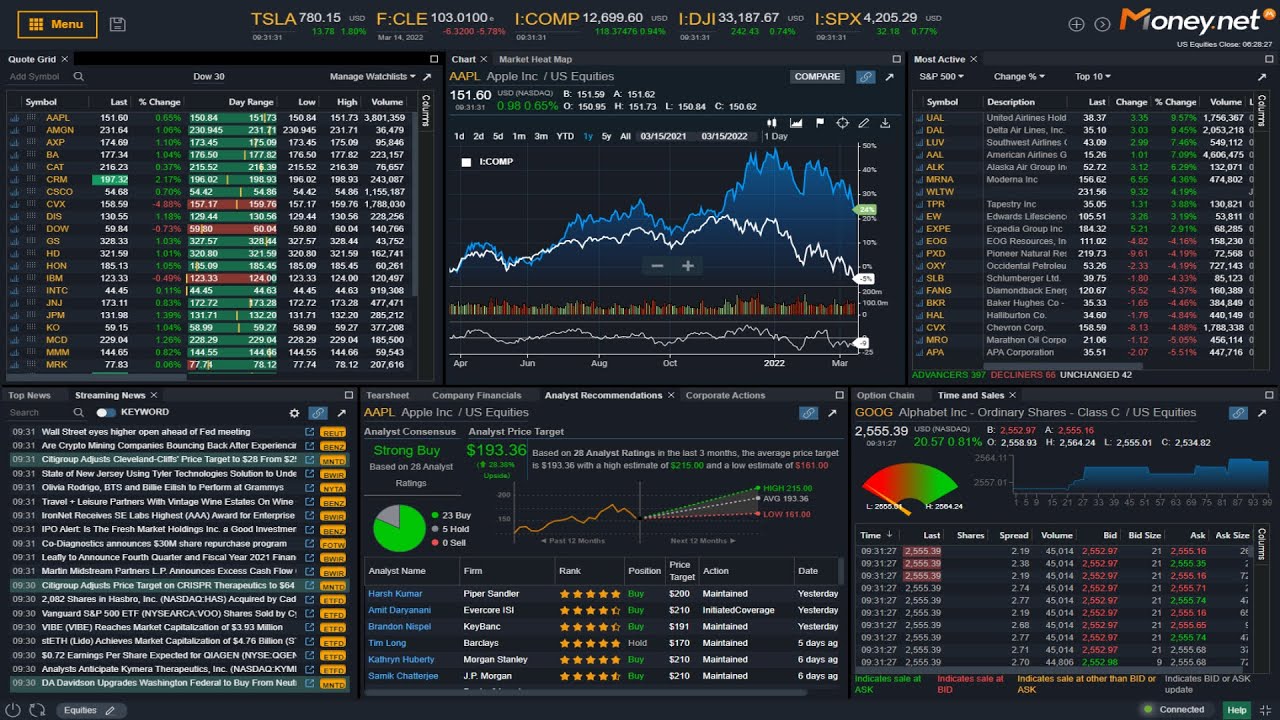Open the Tearsheet tab
1280x720 pixels.
pyautogui.click(x=388, y=396)
